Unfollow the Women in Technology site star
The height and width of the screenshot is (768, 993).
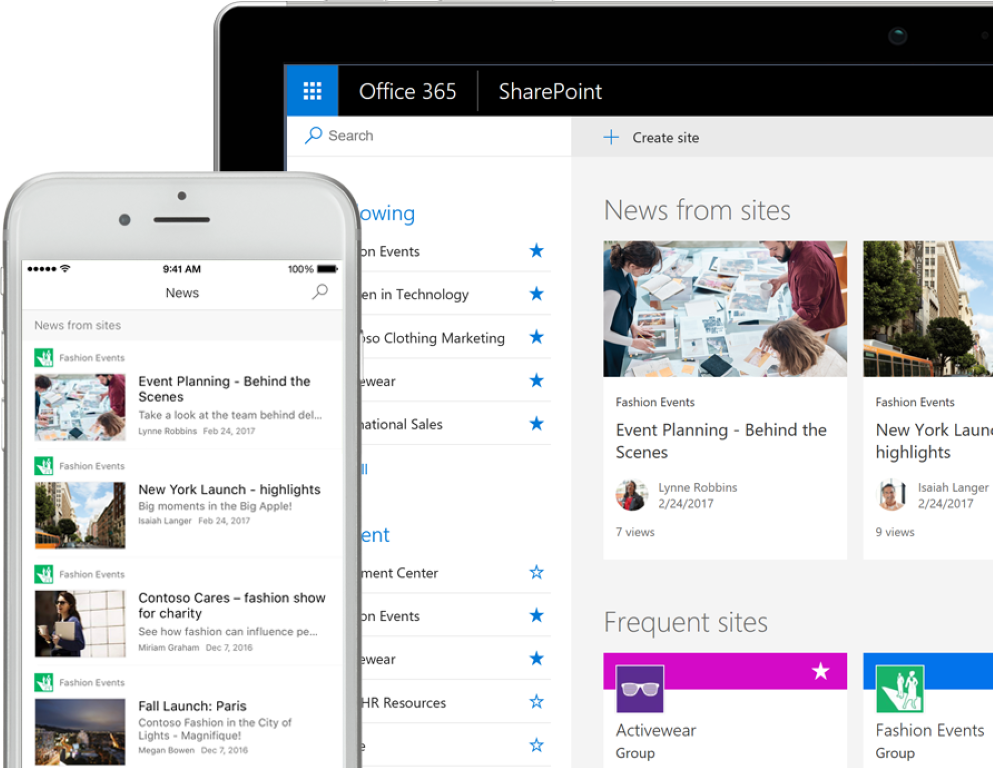537,294
